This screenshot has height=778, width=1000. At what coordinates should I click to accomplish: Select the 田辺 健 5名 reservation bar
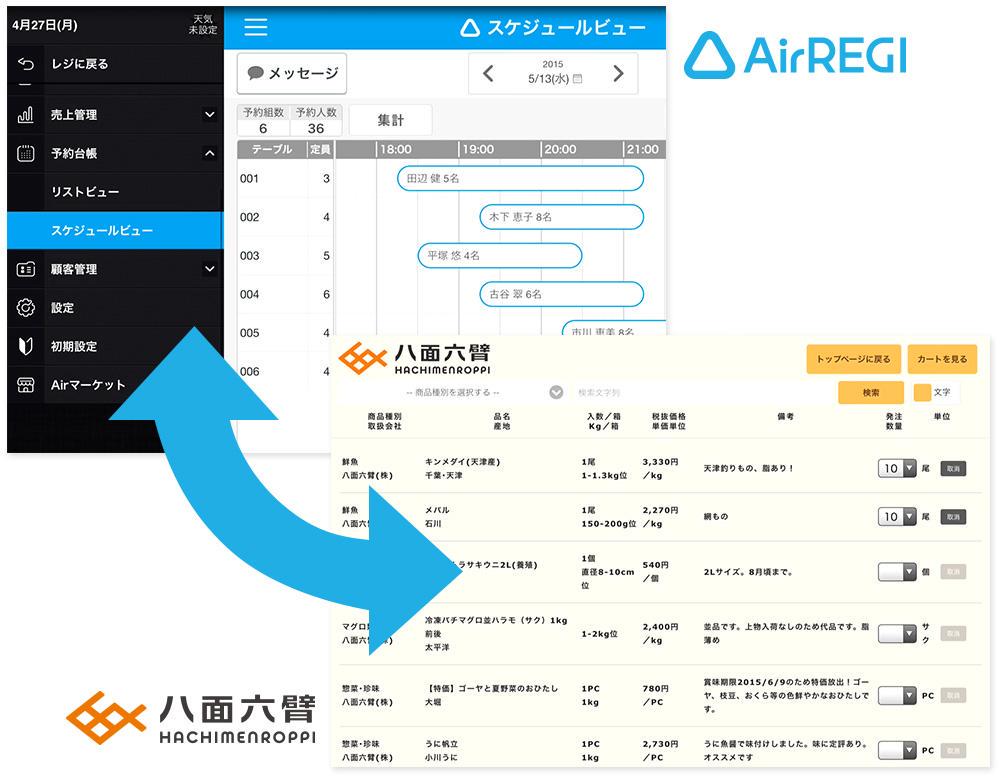click(520, 179)
